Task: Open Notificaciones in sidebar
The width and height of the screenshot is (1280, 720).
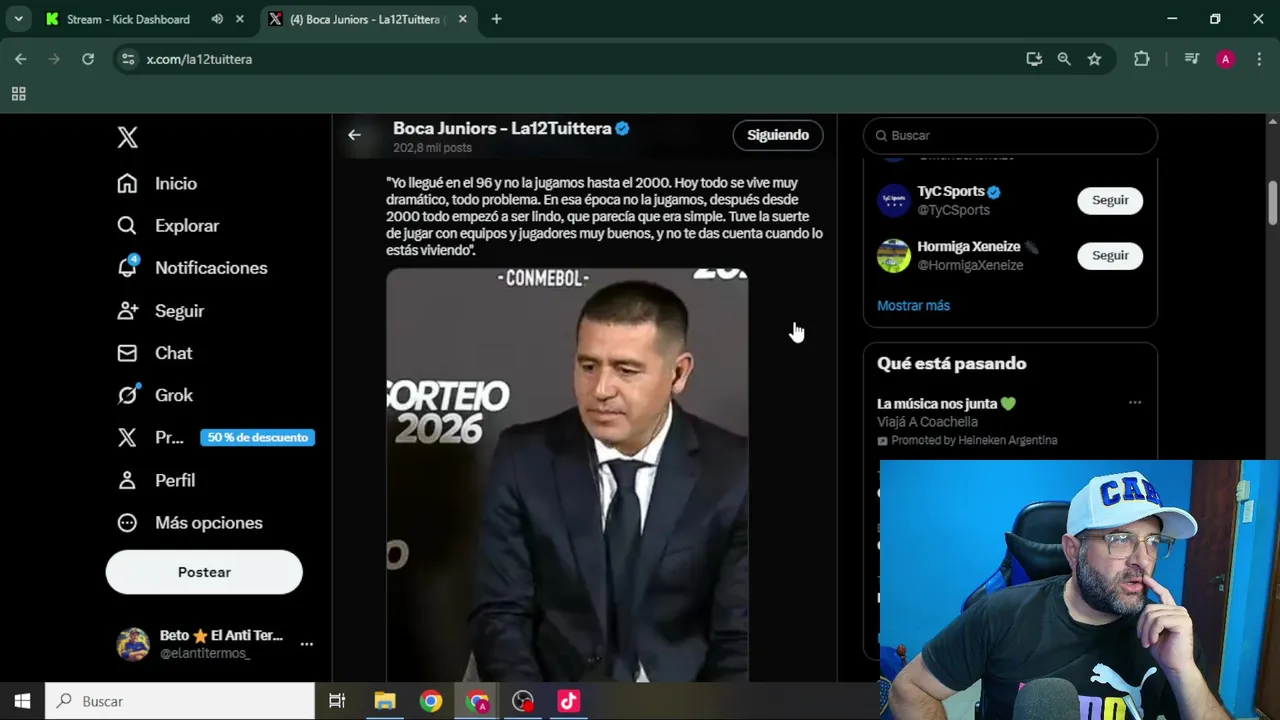Action: [191, 268]
